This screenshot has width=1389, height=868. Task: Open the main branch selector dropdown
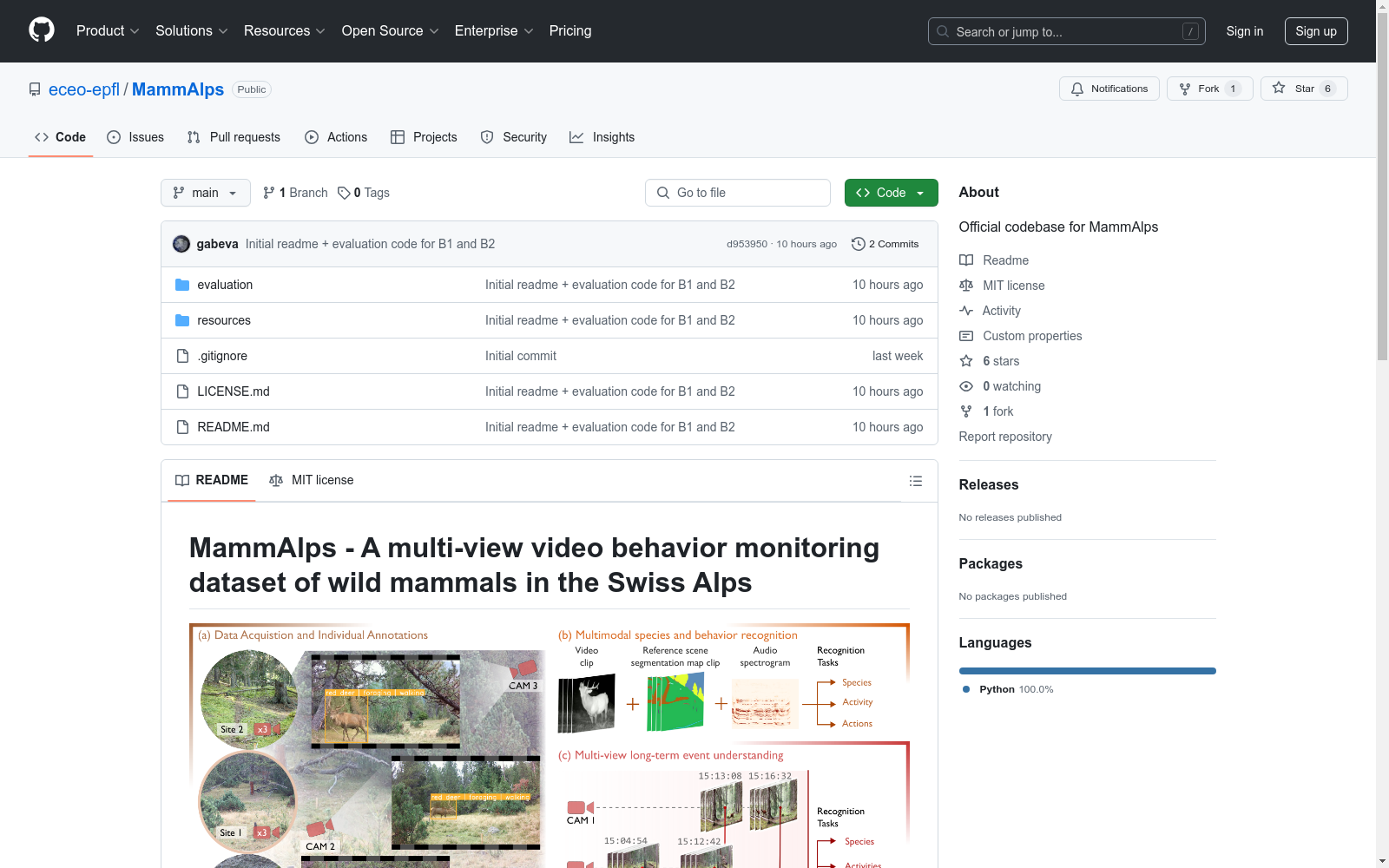point(206,193)
